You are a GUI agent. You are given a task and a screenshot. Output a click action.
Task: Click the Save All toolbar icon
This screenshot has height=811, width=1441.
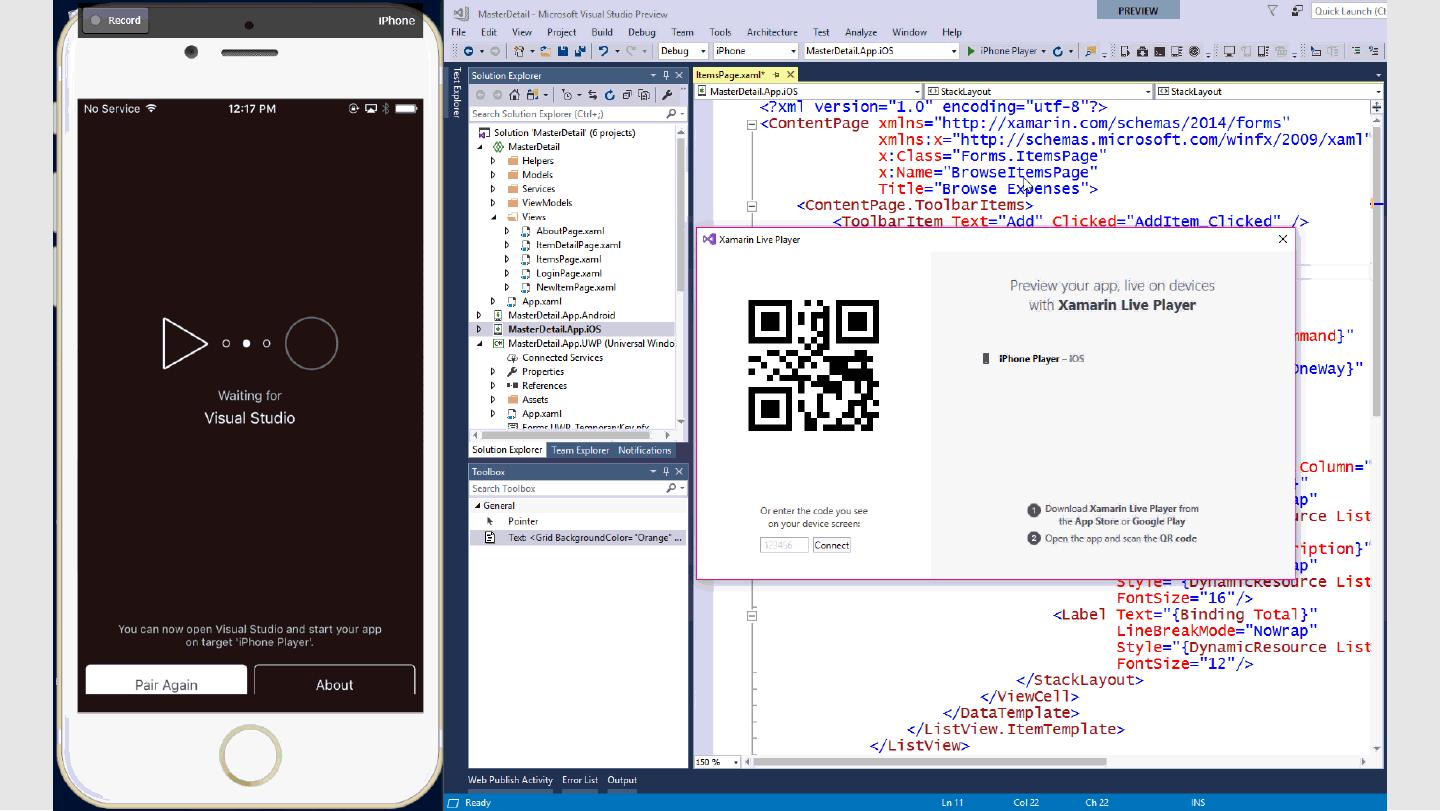click(x=579, y=51)
